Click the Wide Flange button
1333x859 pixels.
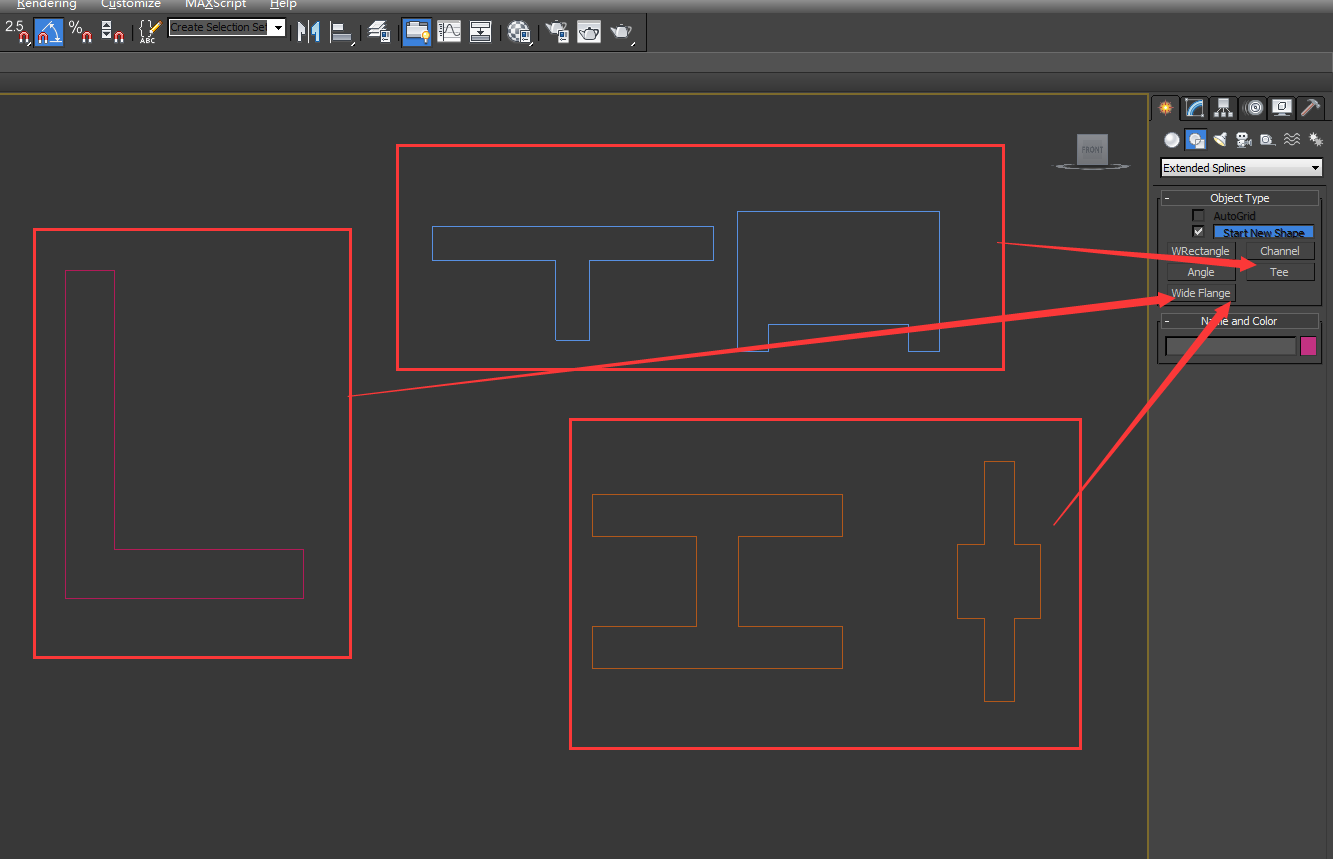1201,293
